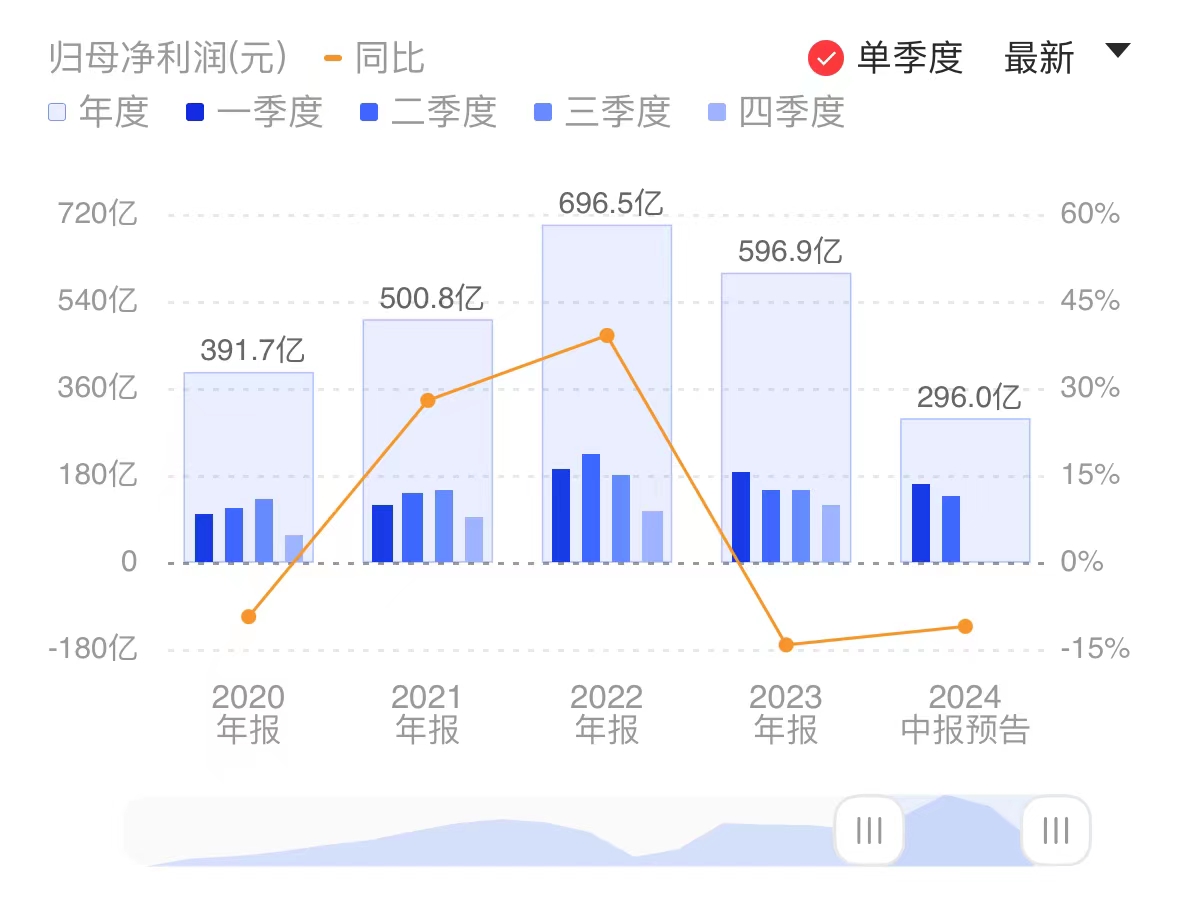Click the 归母净利润(元) title
This screenshot has height=908, width=1179.
168,59
